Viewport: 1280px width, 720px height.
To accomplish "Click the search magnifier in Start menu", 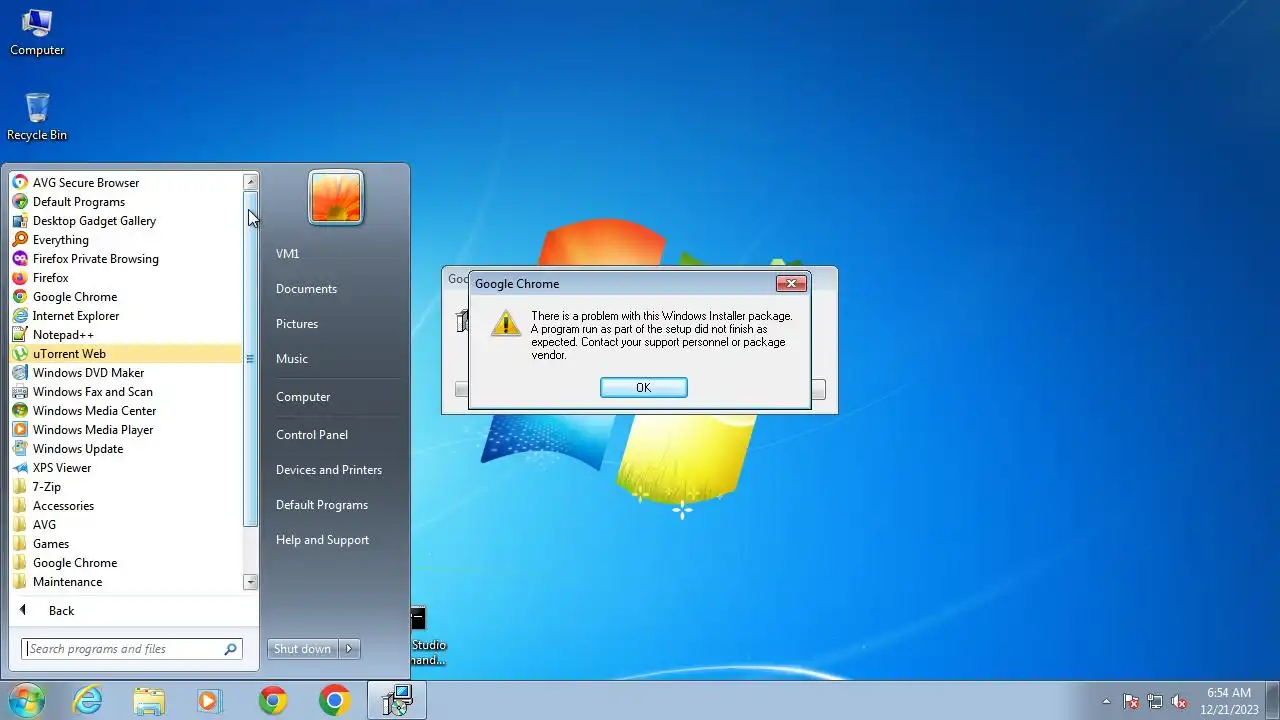I will 231,649.
